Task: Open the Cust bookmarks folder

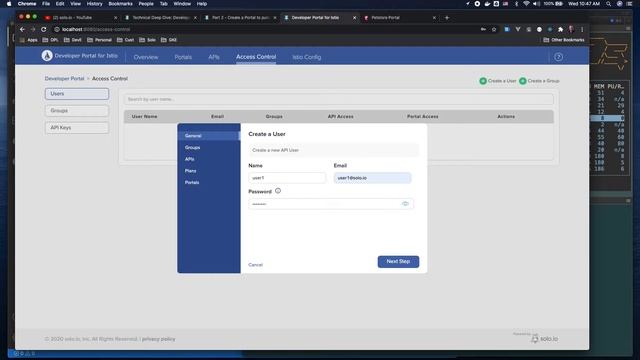Action: coord(125,40)
